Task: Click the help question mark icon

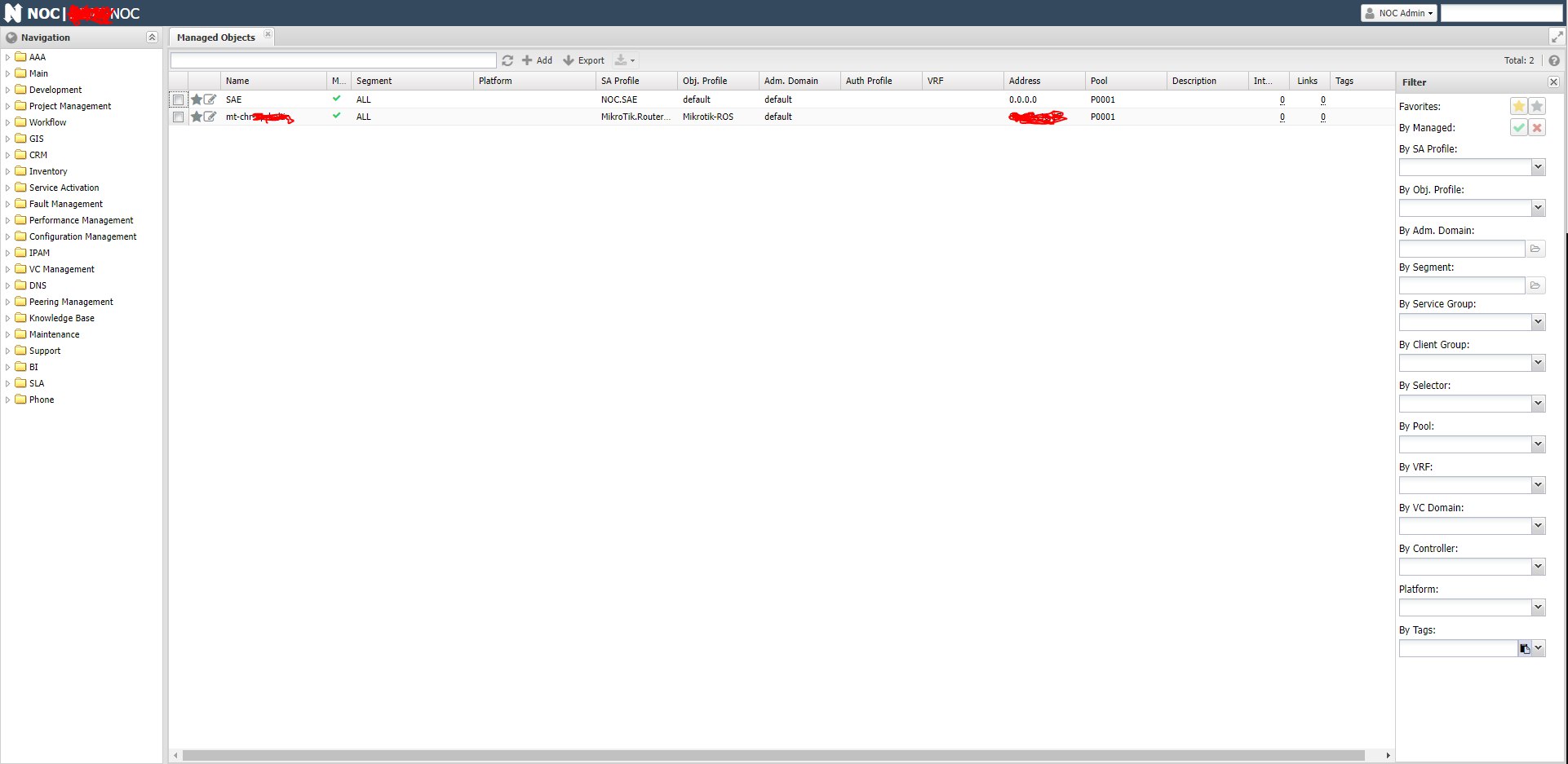Action: click(1553, 60)
